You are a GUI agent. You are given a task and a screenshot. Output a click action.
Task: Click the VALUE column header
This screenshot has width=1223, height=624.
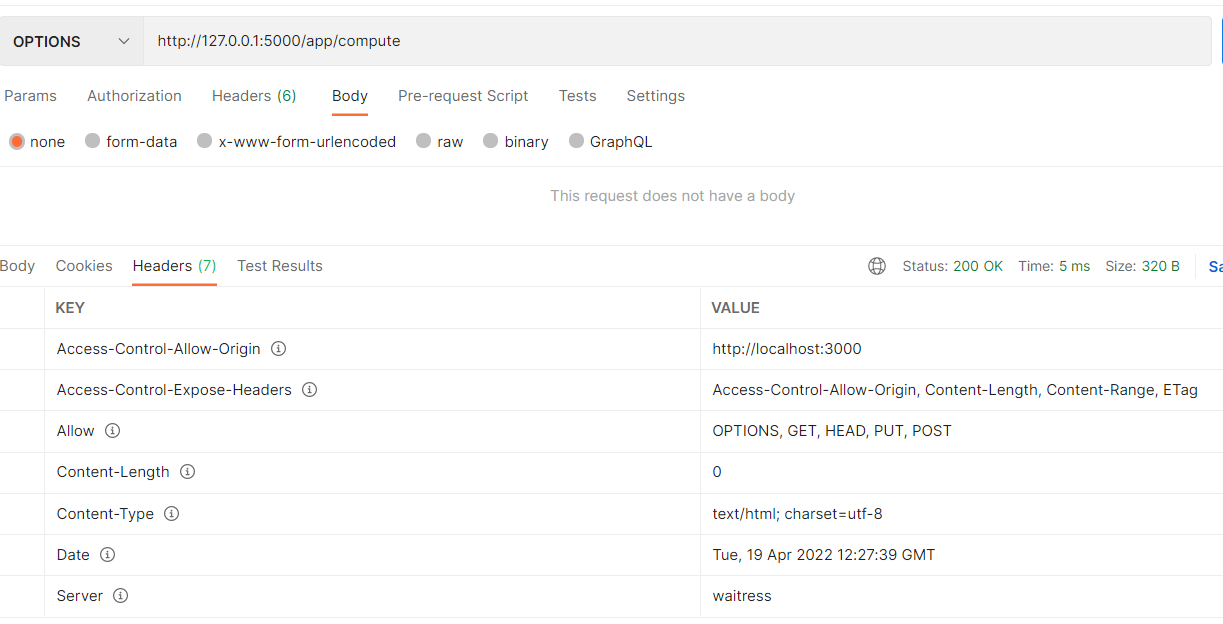tap(736, 308)
